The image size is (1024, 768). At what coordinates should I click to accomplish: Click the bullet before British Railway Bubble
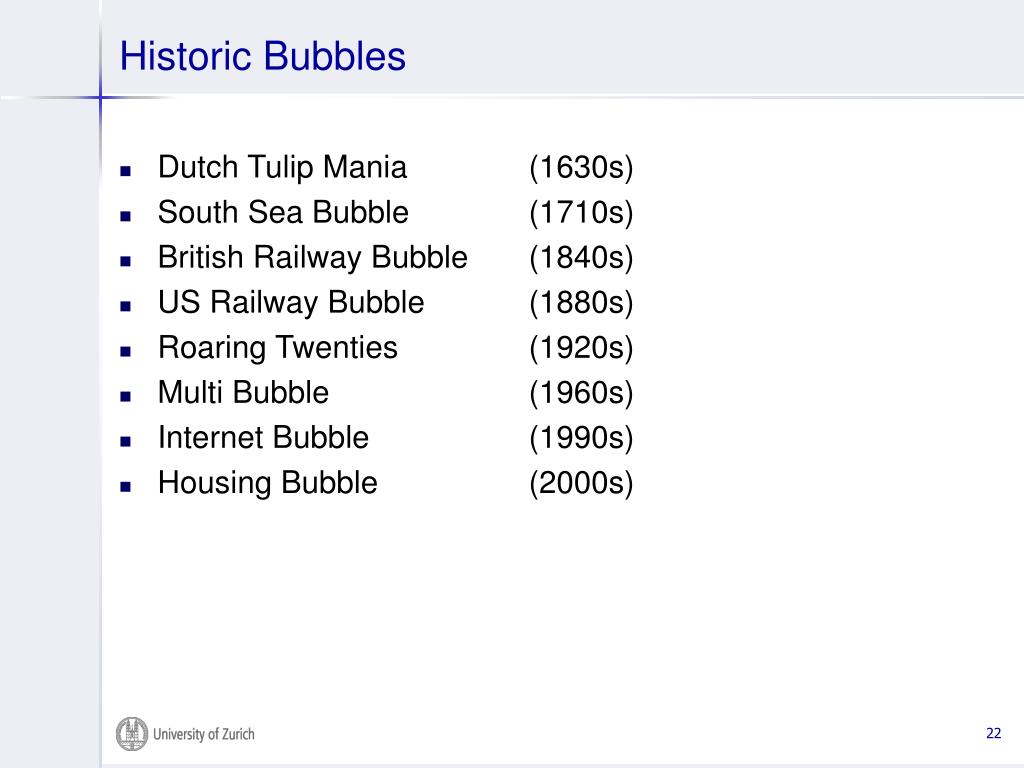coord(125,261)
